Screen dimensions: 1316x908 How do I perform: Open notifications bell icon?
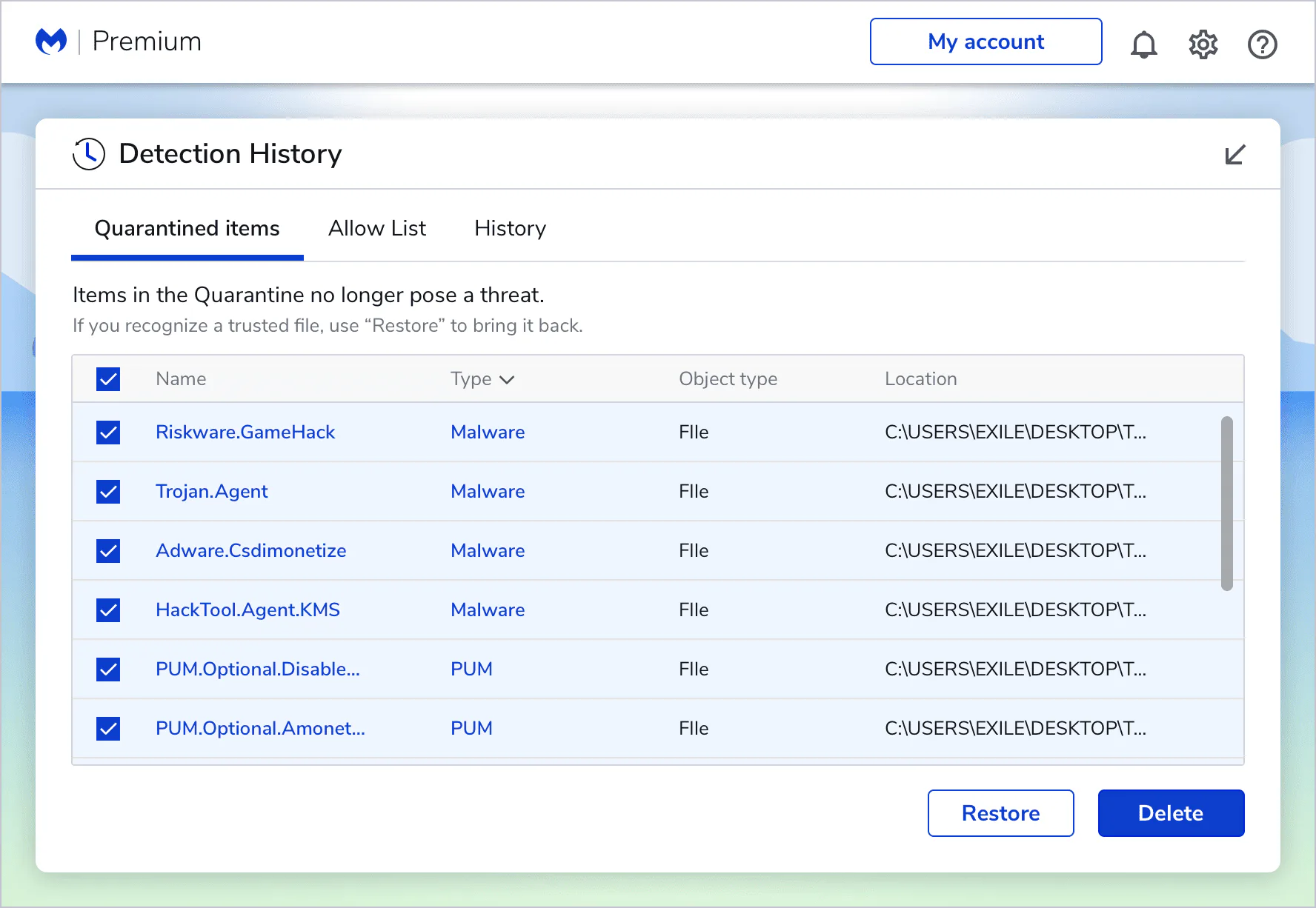point(1143,44)
